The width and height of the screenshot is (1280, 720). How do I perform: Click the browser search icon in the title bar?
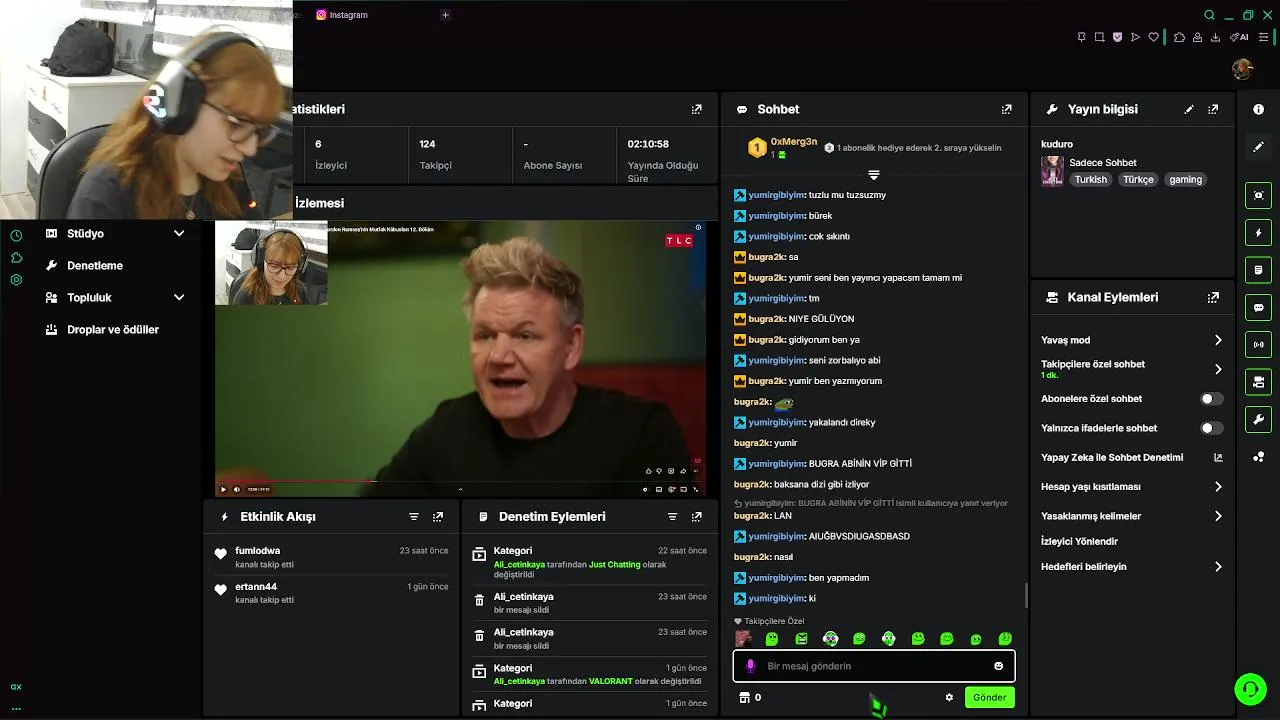(x=1209, y=15)
